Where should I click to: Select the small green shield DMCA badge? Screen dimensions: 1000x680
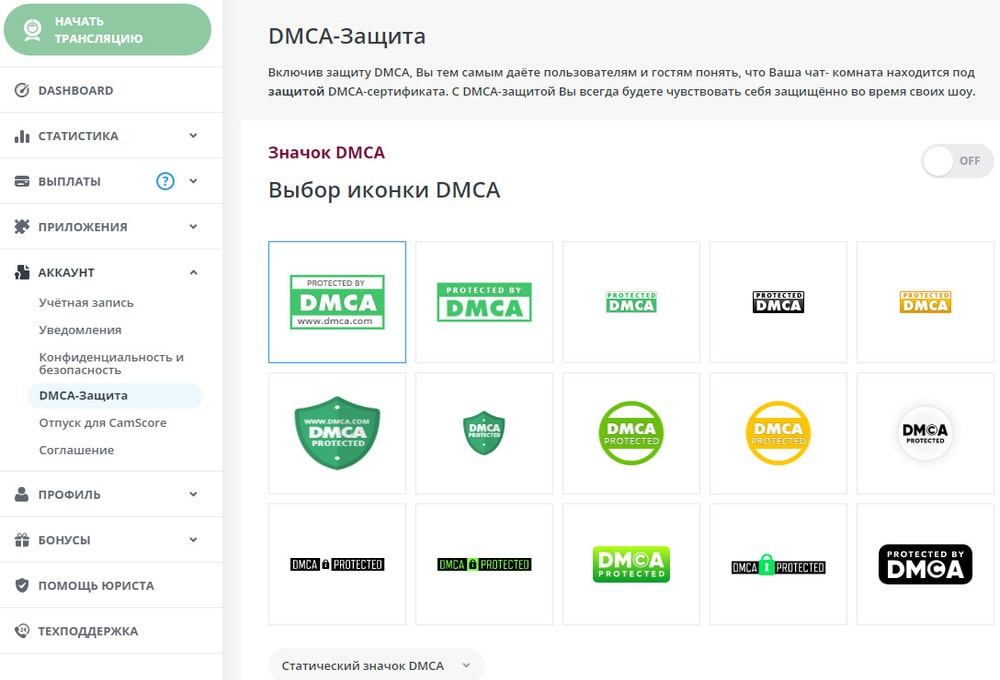tap(484, 433)
